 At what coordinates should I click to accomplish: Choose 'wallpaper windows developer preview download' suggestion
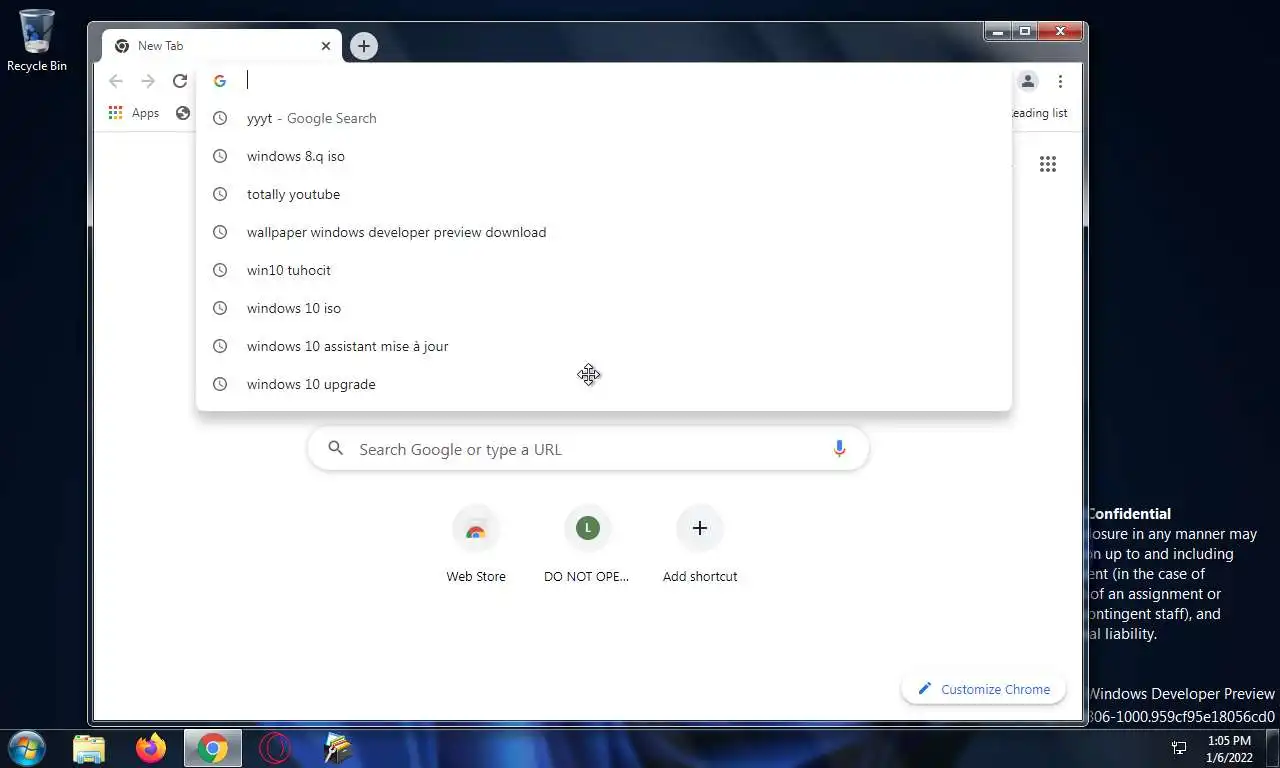[604, 232]
